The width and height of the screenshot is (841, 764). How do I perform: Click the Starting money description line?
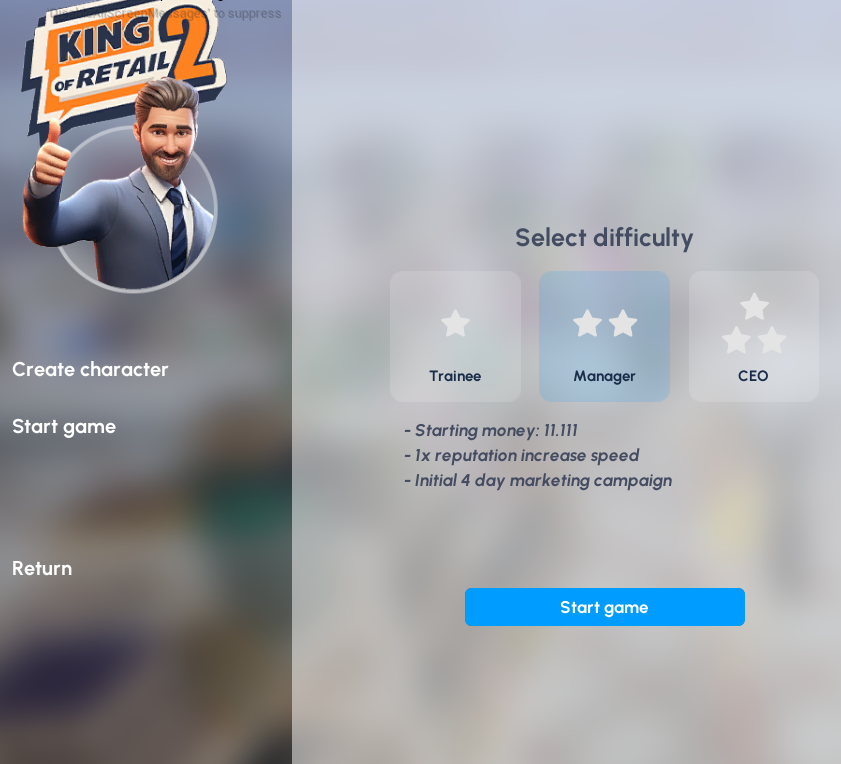(x=491, y=430)
